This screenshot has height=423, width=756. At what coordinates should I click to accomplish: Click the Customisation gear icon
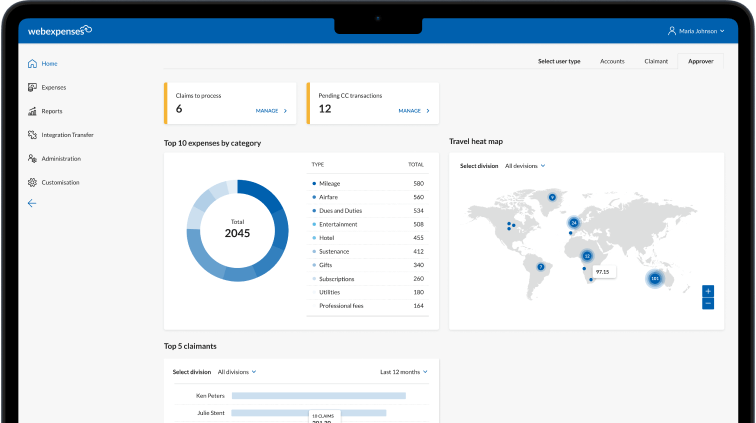click(x=32, y=182)
